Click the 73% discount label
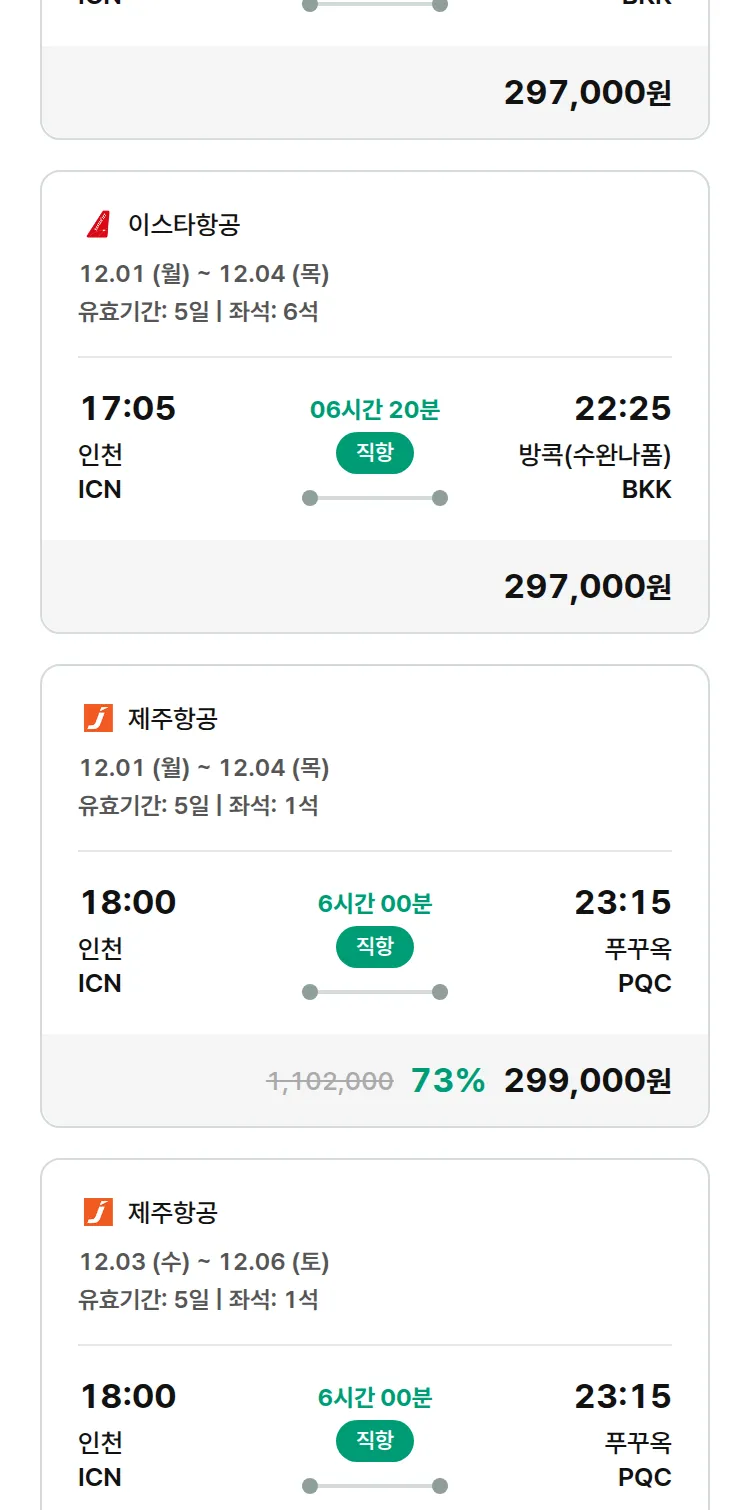This screenshot has width=750, height=1510. tap(448, 1081)
